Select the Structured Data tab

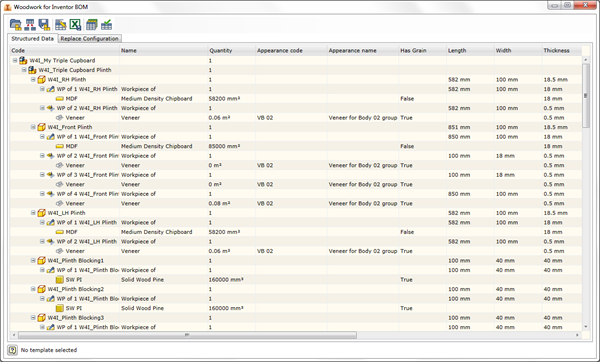coord(33,39)
